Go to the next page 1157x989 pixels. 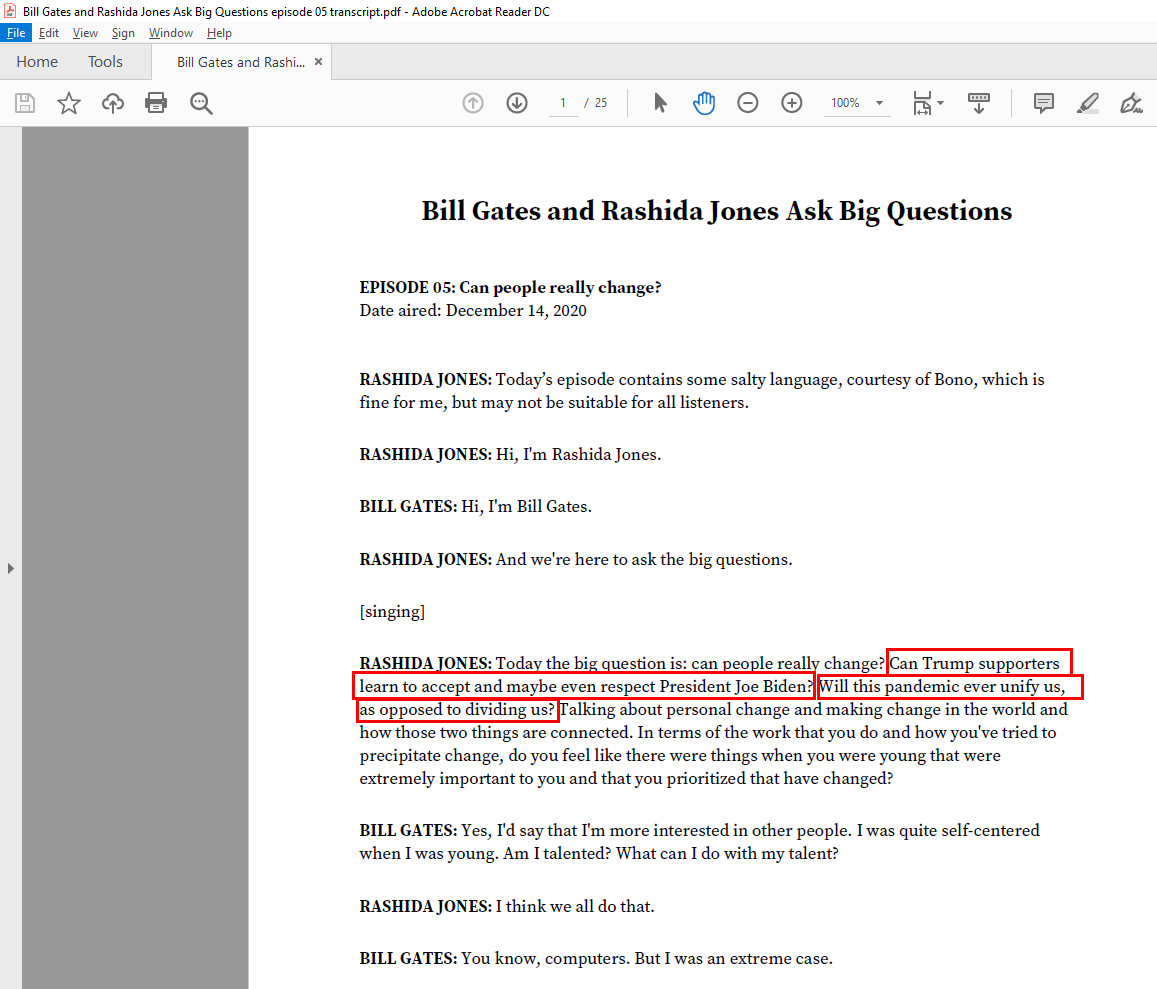click(517, 103)
